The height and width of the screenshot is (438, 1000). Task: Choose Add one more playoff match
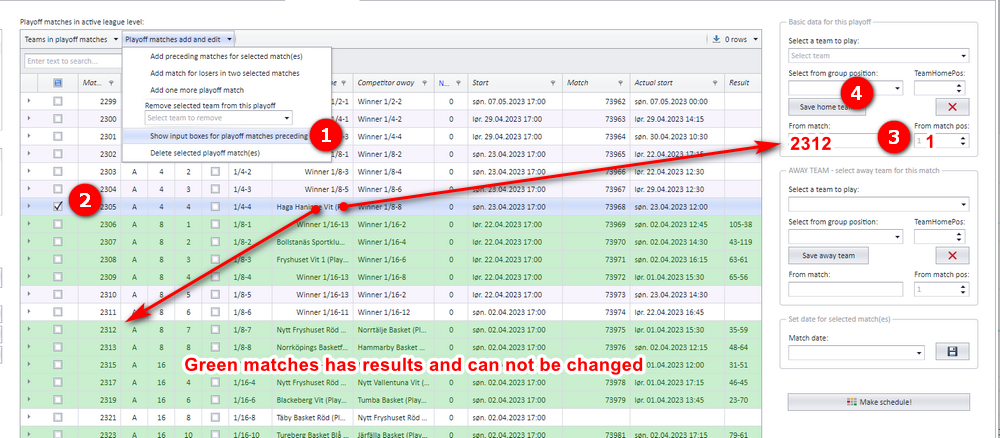[x=196, y=90]
